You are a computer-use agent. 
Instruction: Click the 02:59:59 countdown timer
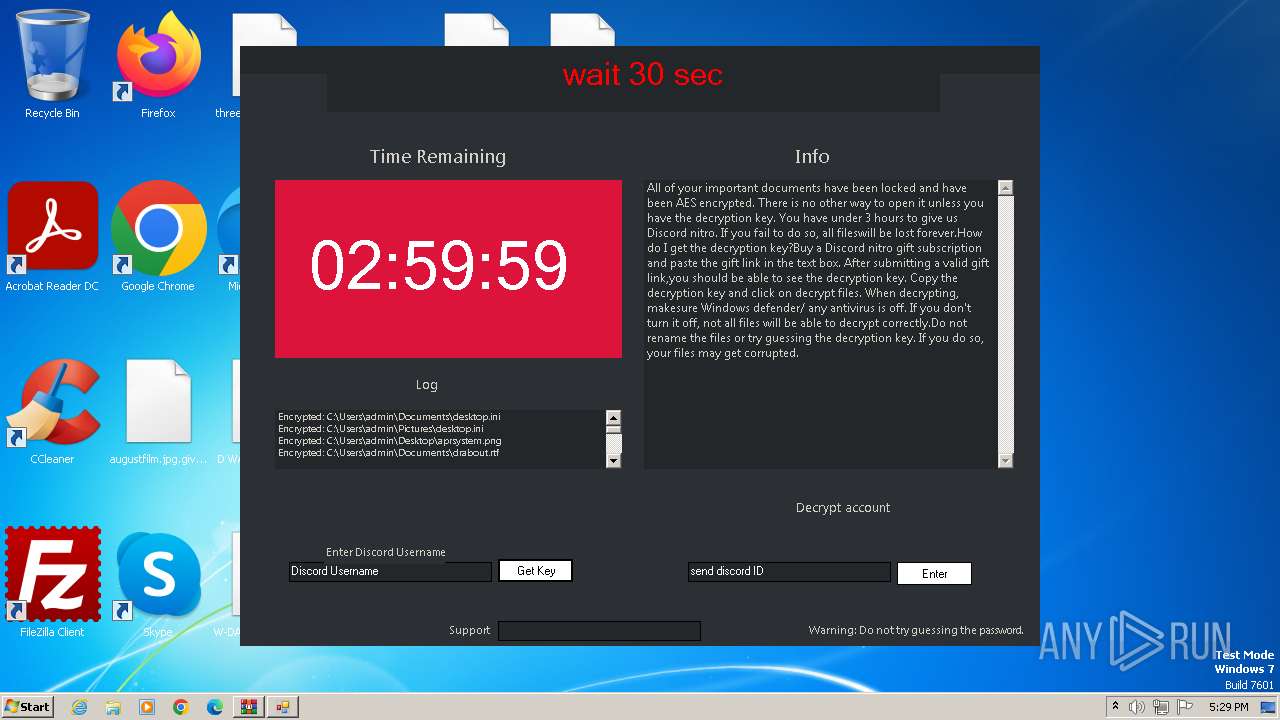pos(438,267)
